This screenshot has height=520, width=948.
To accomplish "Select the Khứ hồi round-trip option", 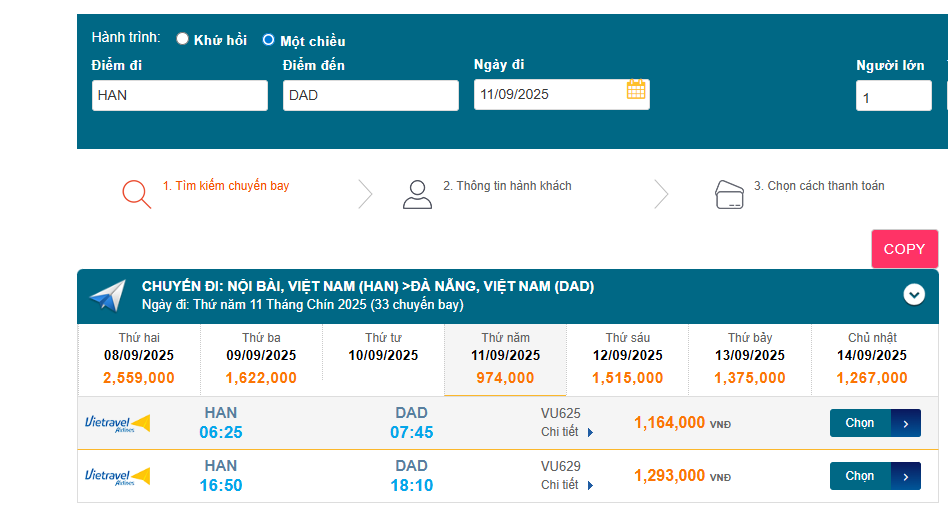I will pos(182,39).
